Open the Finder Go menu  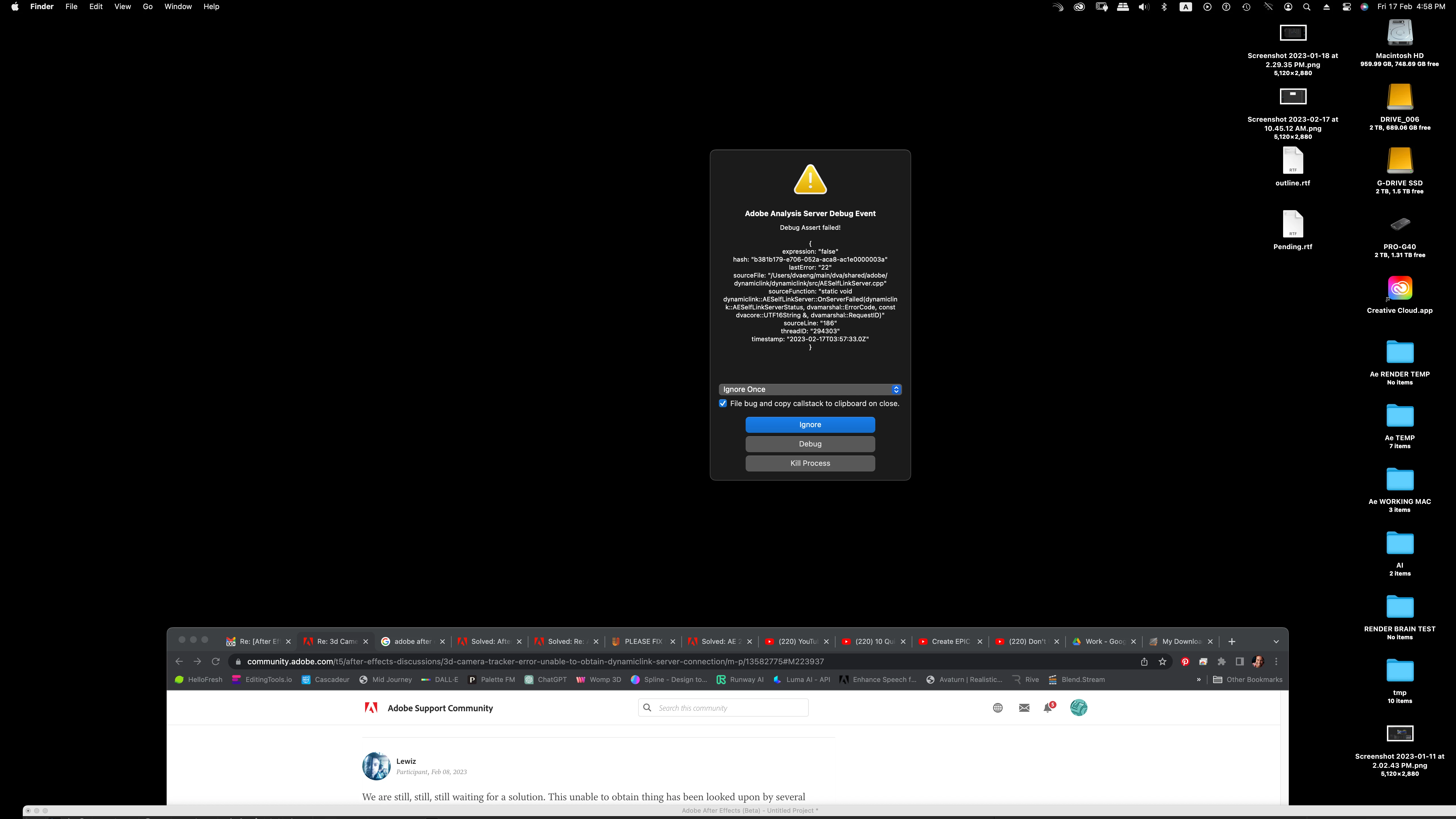[x=148, y=7]
